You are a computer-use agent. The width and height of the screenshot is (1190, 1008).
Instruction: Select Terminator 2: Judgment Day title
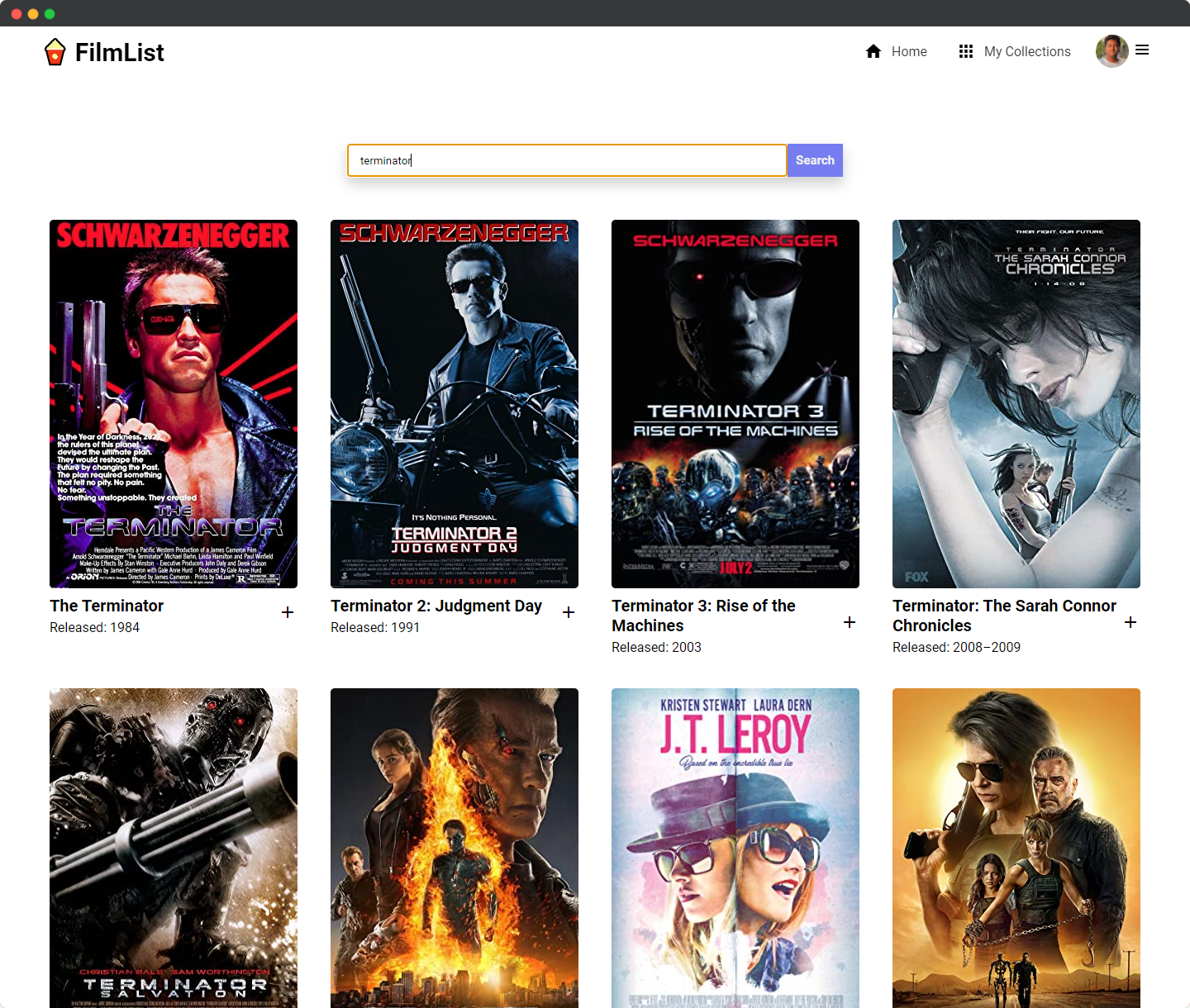436,606
